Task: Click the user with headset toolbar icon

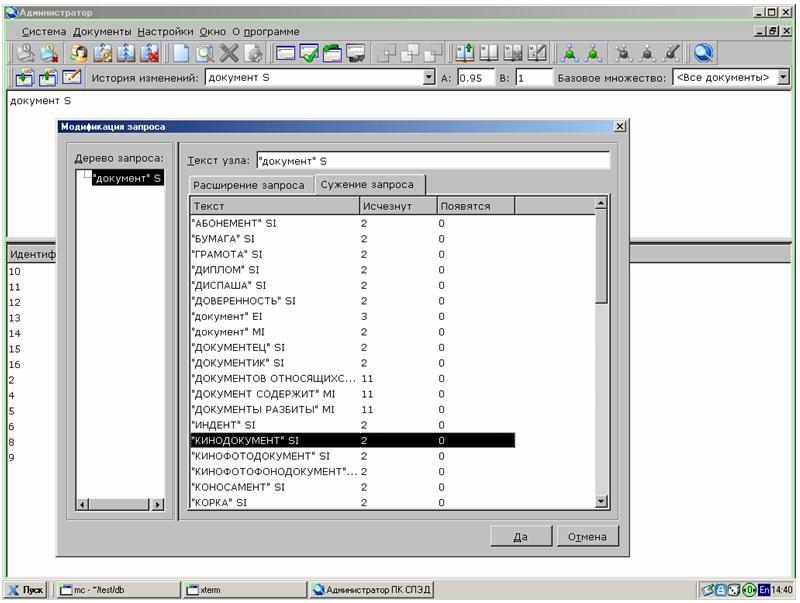Action: click(78, 54)
